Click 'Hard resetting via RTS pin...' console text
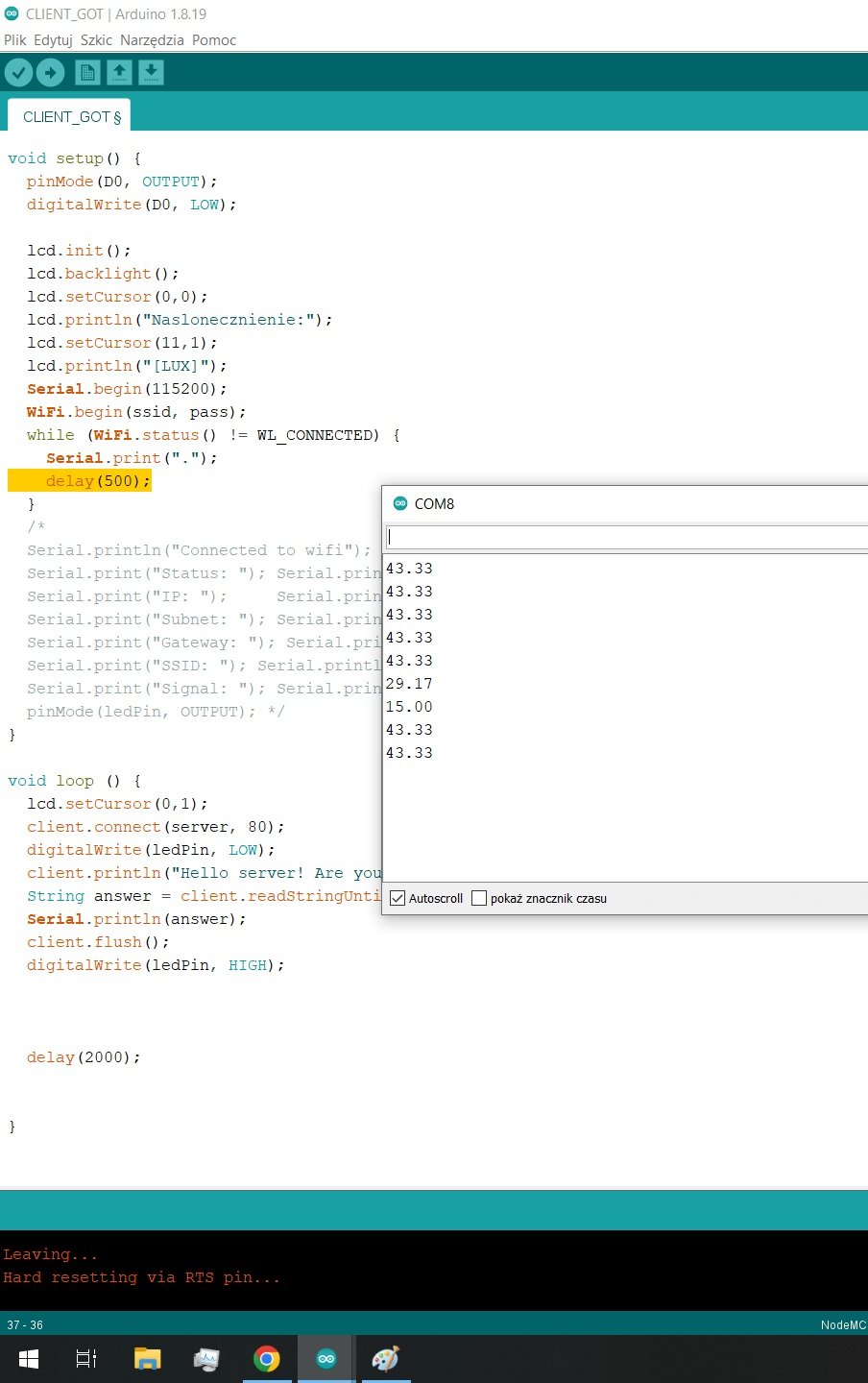The image size is (868, 1383). [141, 1277]
